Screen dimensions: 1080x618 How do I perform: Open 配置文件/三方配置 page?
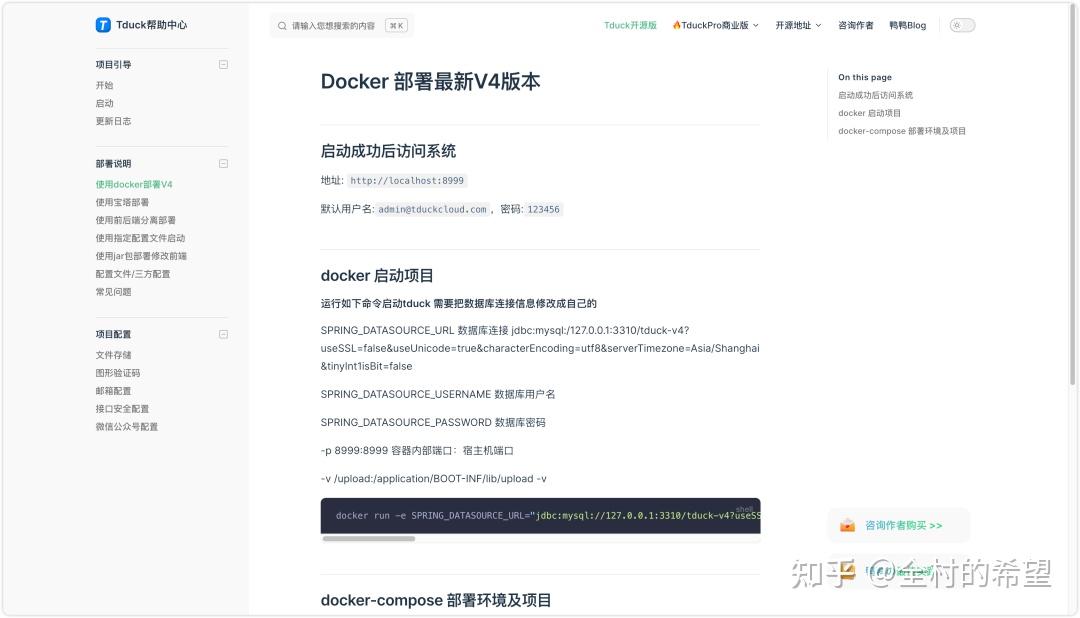[133, 274]
